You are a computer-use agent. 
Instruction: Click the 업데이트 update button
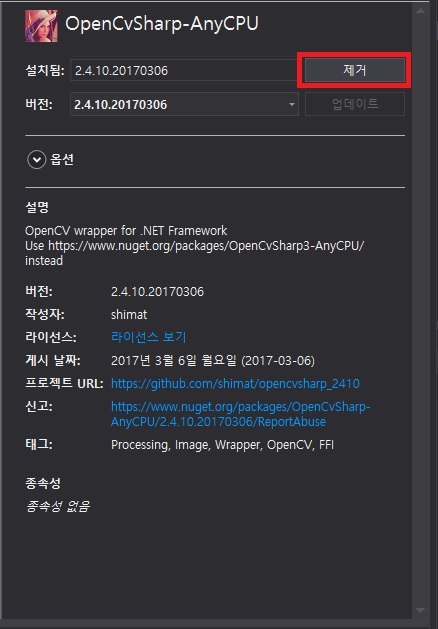pyautogui.click(x=355, y=104)
